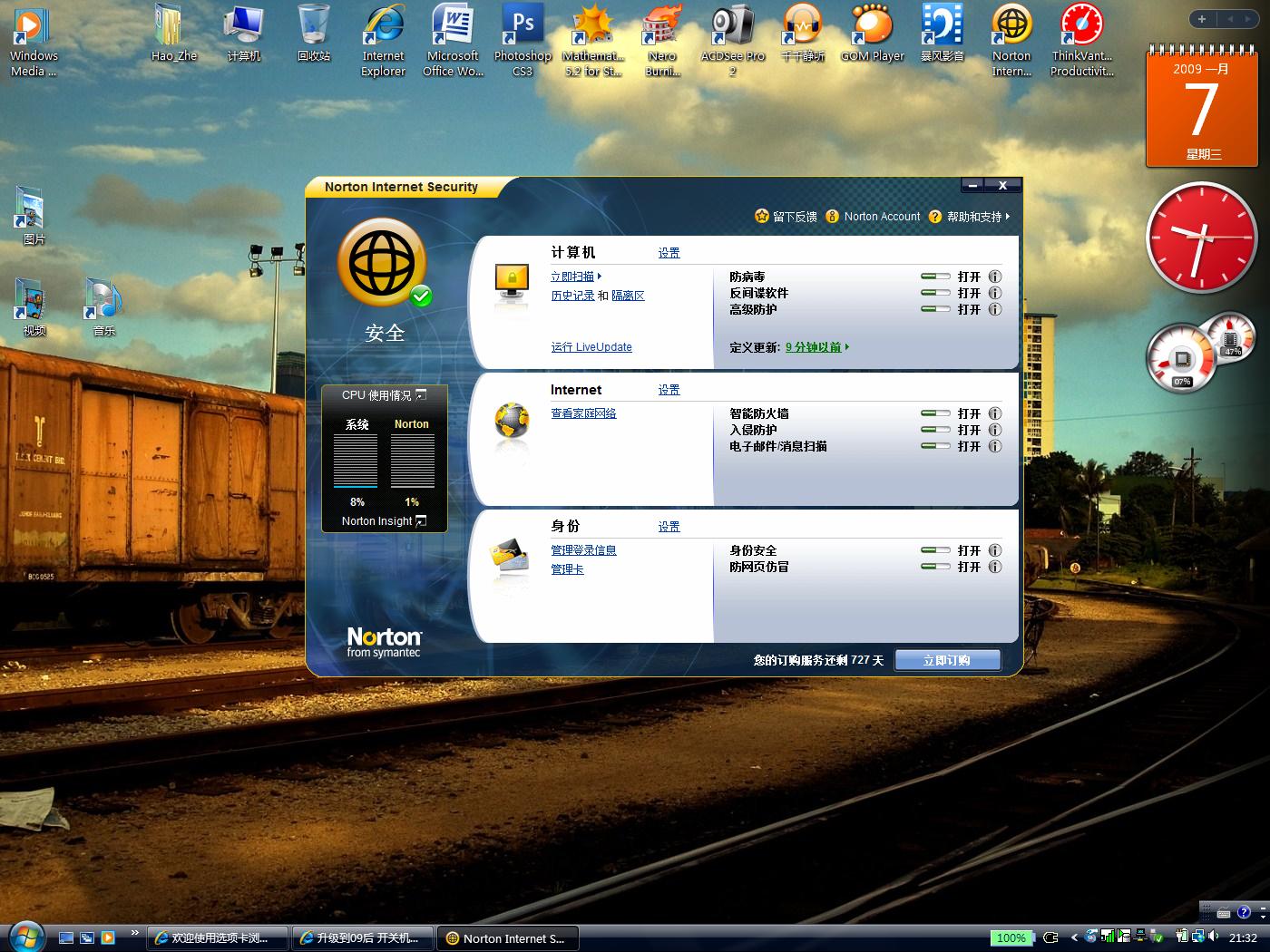Open Norton Account link
Viewport: 1270px width, 952px height.
coord(874,217)
